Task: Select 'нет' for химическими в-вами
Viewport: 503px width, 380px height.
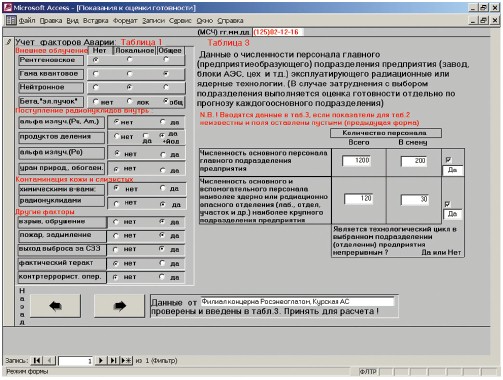Action: [116, 188]
